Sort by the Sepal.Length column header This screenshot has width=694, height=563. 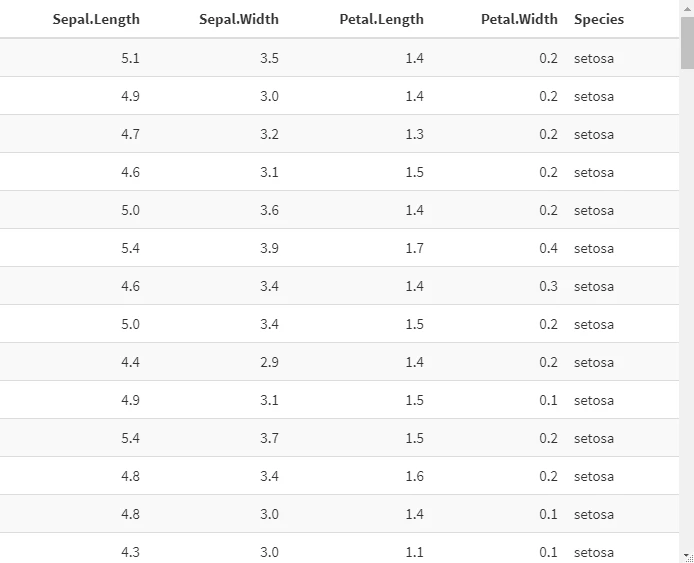96,19
